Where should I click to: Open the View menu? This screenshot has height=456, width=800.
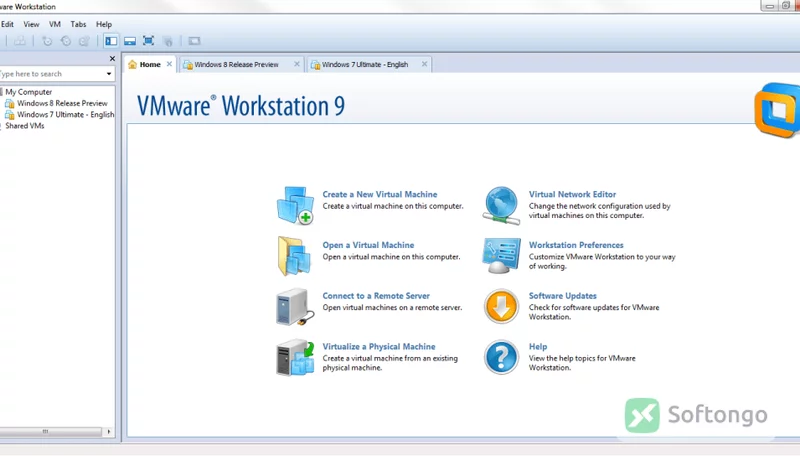click(x=31, y=24)
